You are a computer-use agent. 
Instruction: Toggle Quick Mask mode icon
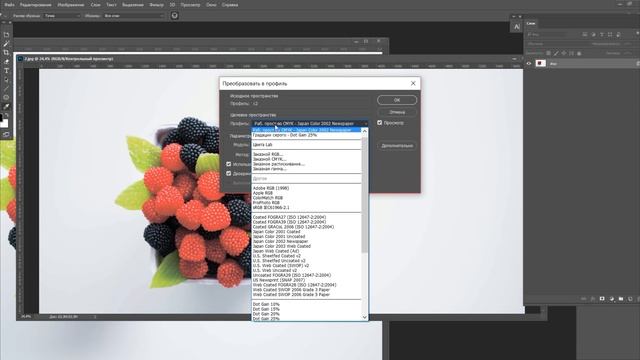click(x=6, y=134)
